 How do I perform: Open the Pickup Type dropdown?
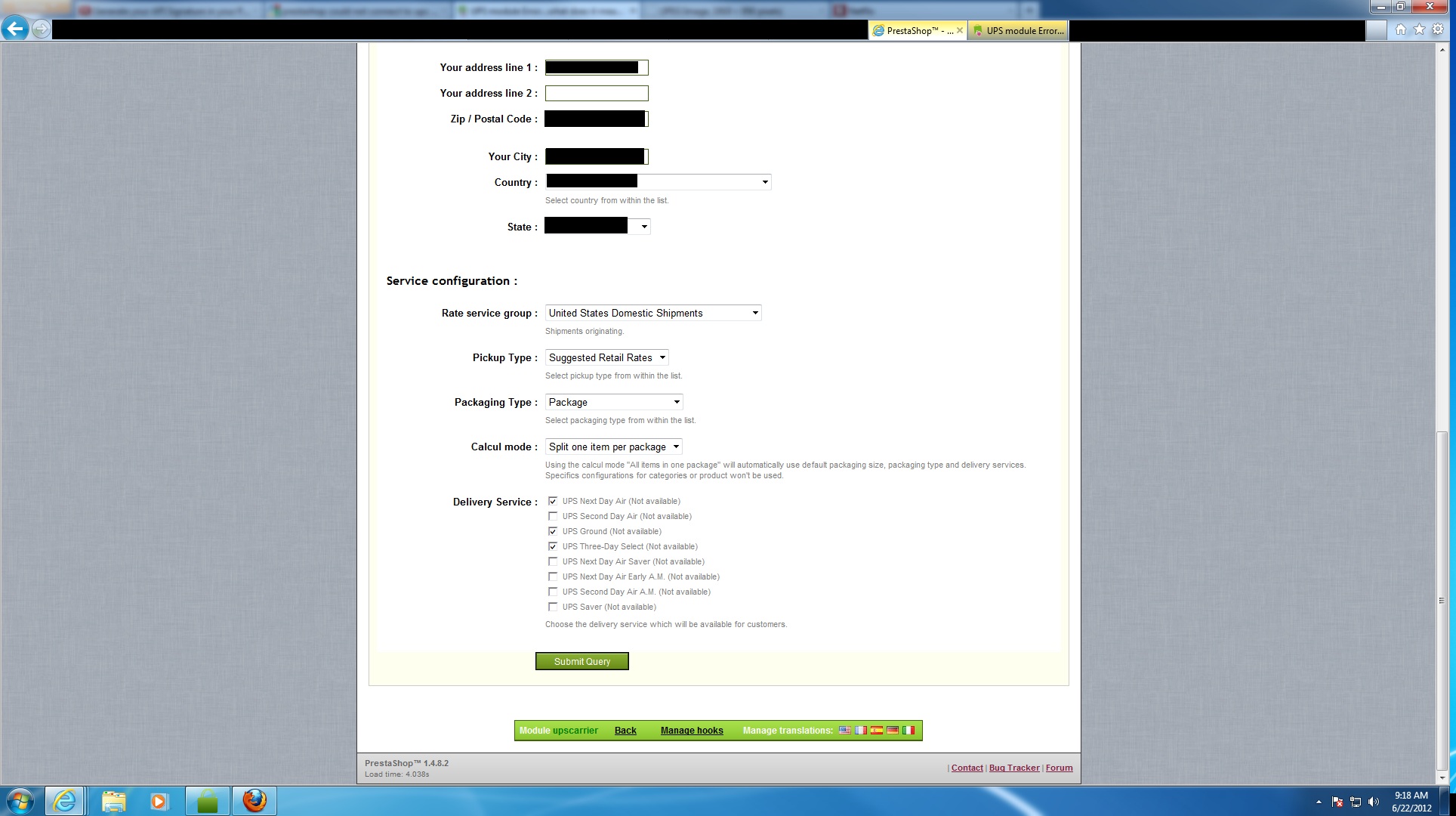pyautogui.click(x=606, y=357)
